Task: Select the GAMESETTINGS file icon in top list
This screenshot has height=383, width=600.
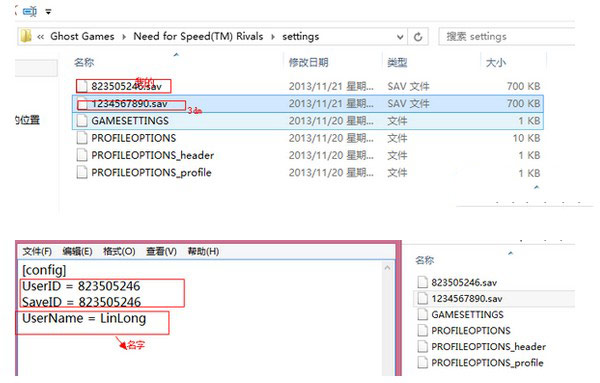Action: pos(82,121)
